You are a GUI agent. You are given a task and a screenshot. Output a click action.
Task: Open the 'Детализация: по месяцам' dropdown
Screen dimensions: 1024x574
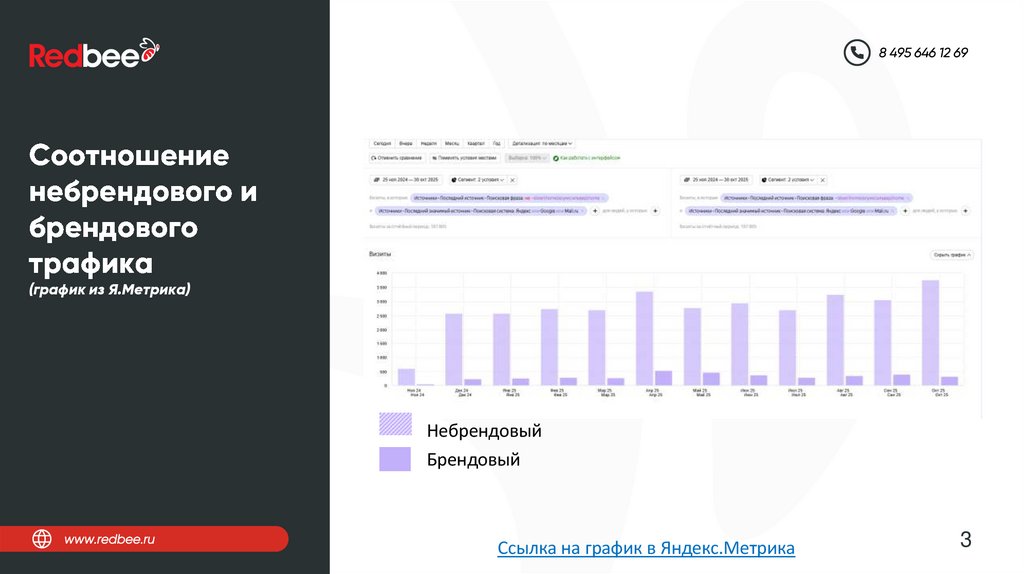pos(541,143)
